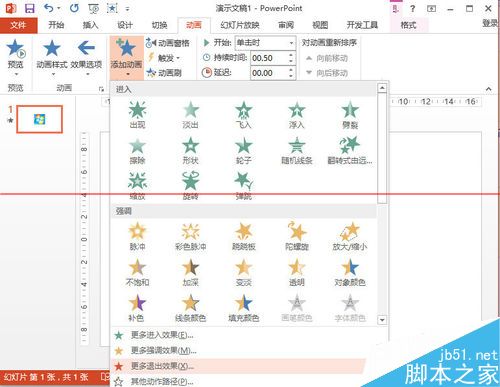Screen dimensions: 500x387
Task: Switch to the 开始 ribbon tab
Action: (56, 25)
